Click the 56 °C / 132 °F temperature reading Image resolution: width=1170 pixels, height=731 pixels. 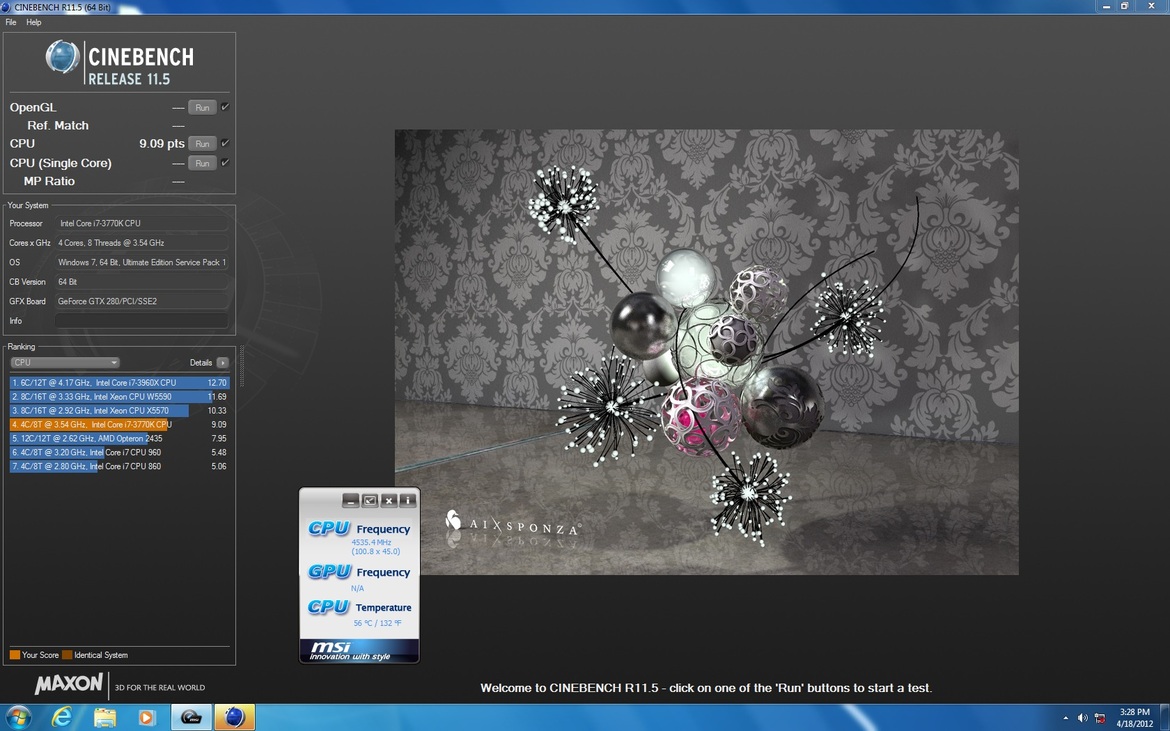[x=378, y=623]
